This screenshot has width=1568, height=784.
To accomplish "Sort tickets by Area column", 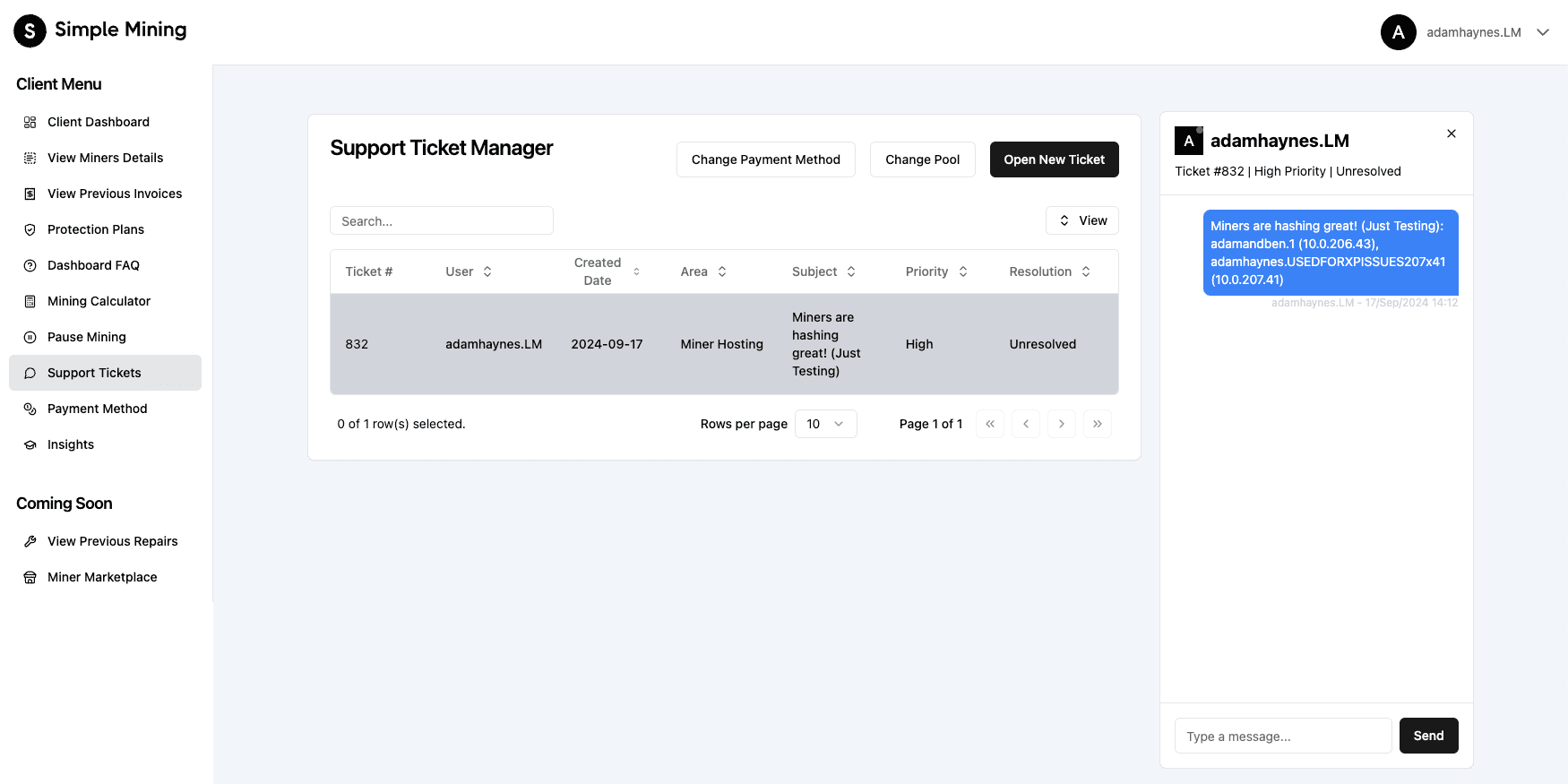I will tap(703, 271).
